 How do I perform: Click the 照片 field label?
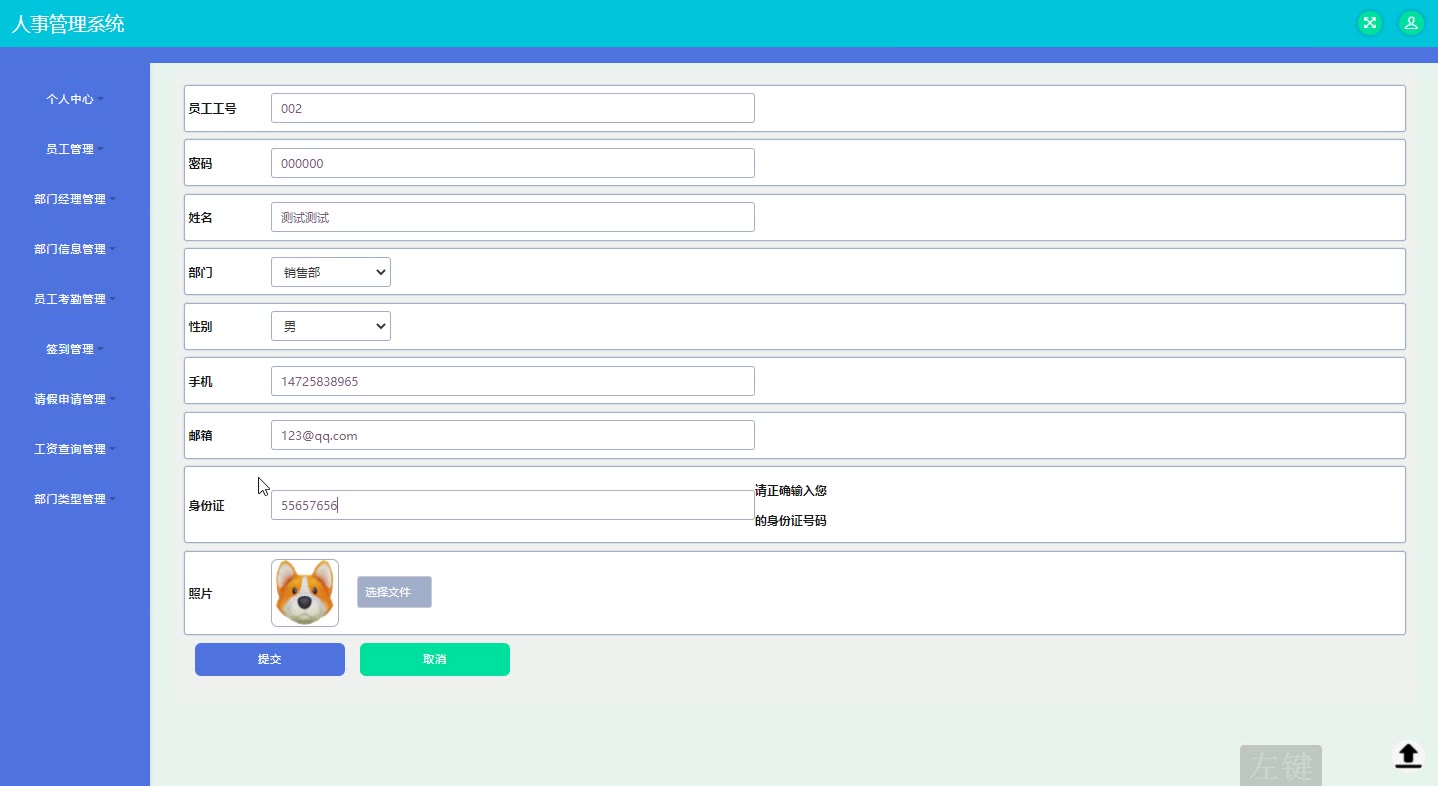pyautogui.click(x=200, y=593)
